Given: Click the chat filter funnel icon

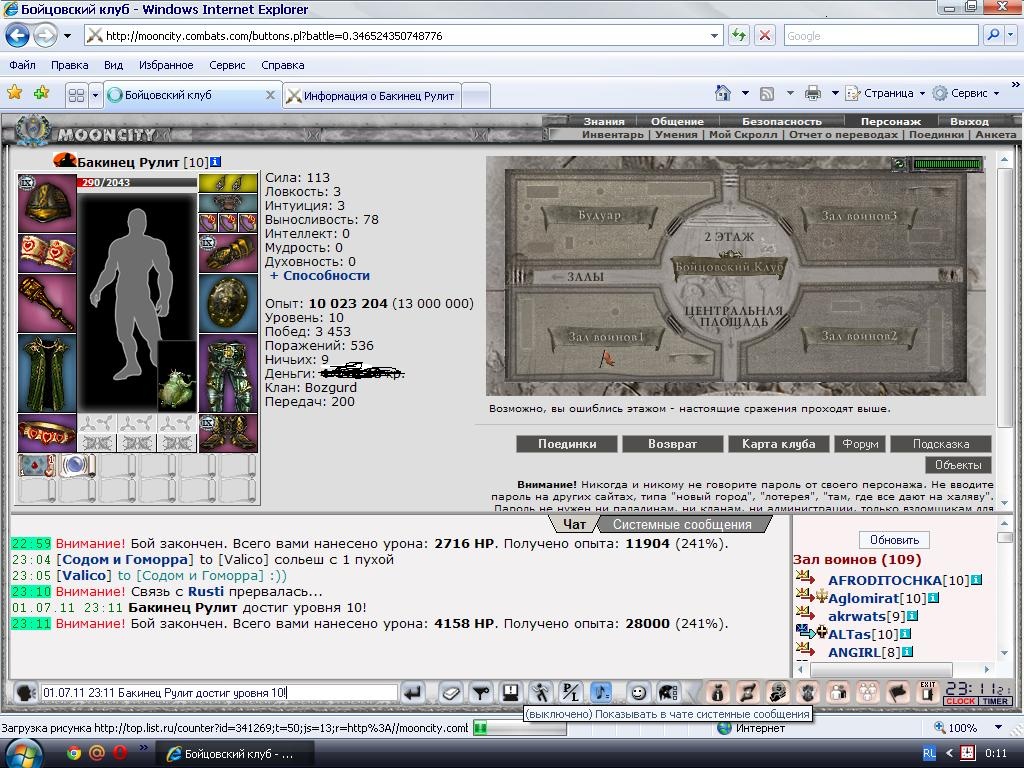Looking at the screenshot, I should point(481,692).
